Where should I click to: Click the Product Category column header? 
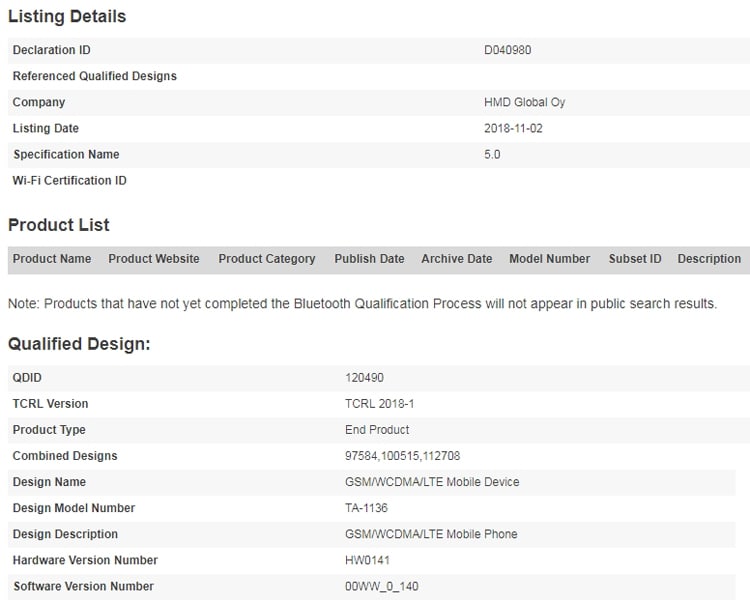pos(267,259)
